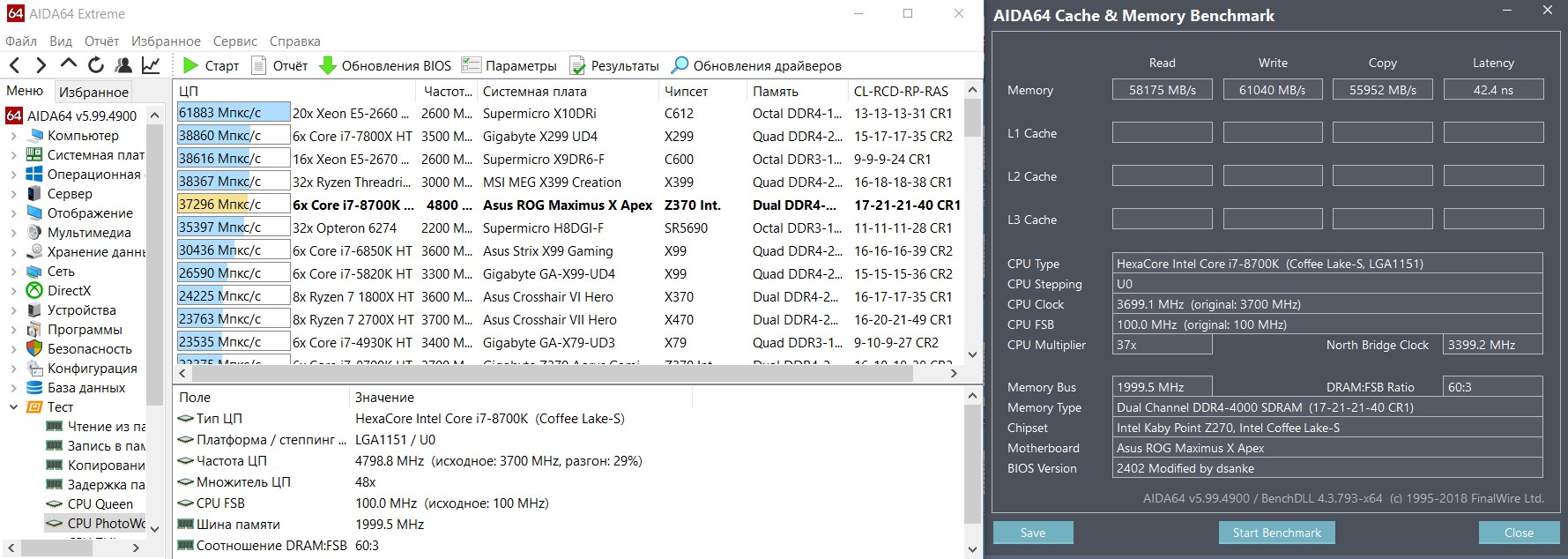The height and width of the screenshot is (559, 1568).
Task: Select CPU Queen test in tree
Action: click(x=100, y=504)
